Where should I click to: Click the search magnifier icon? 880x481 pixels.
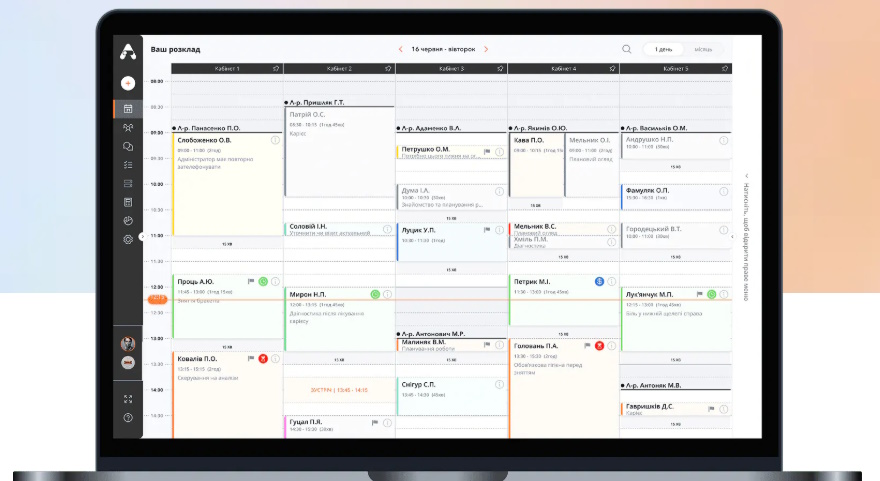[x=627, y=49]
